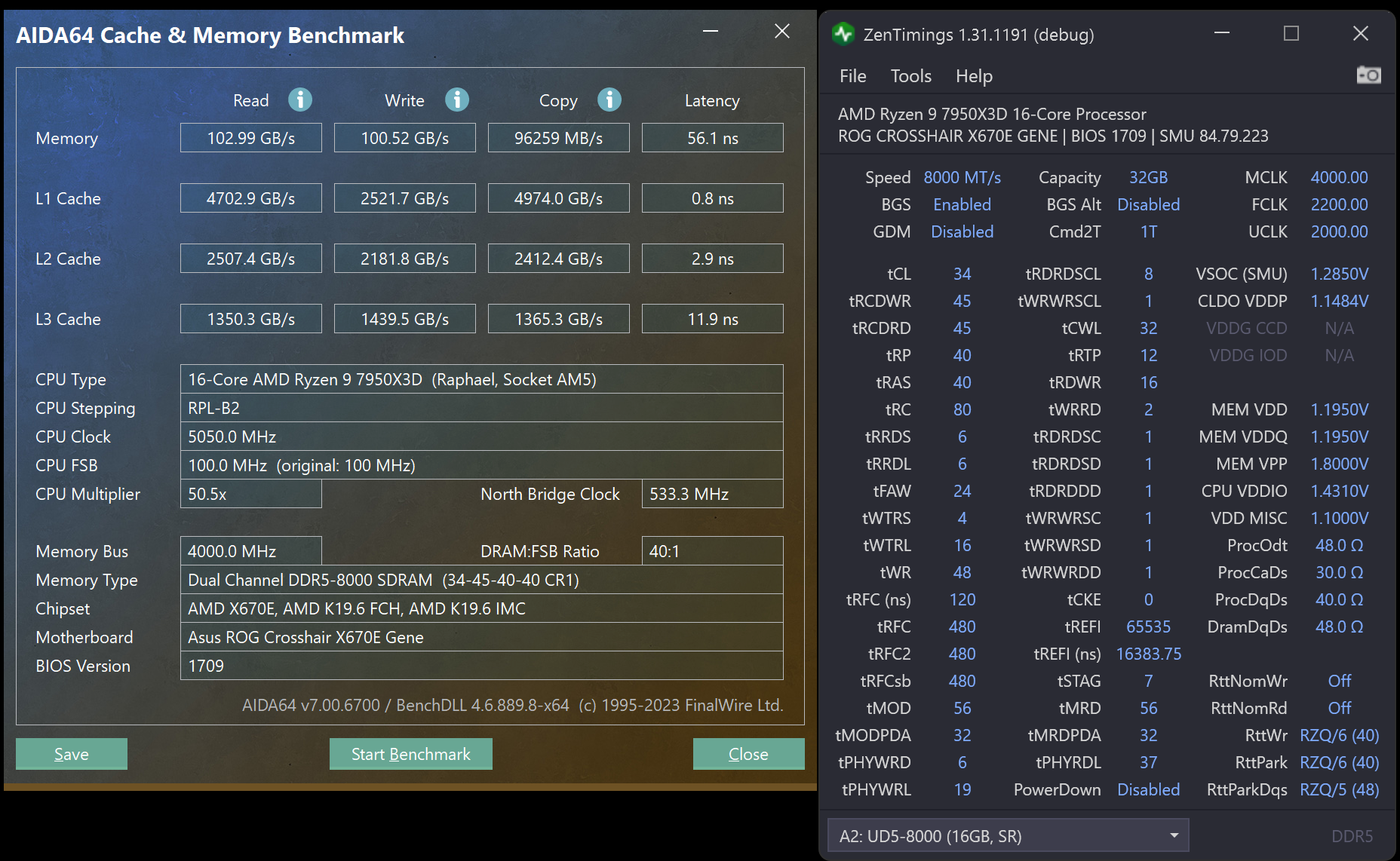
Task: Click tCL value 34
Action: coord(962,274)
